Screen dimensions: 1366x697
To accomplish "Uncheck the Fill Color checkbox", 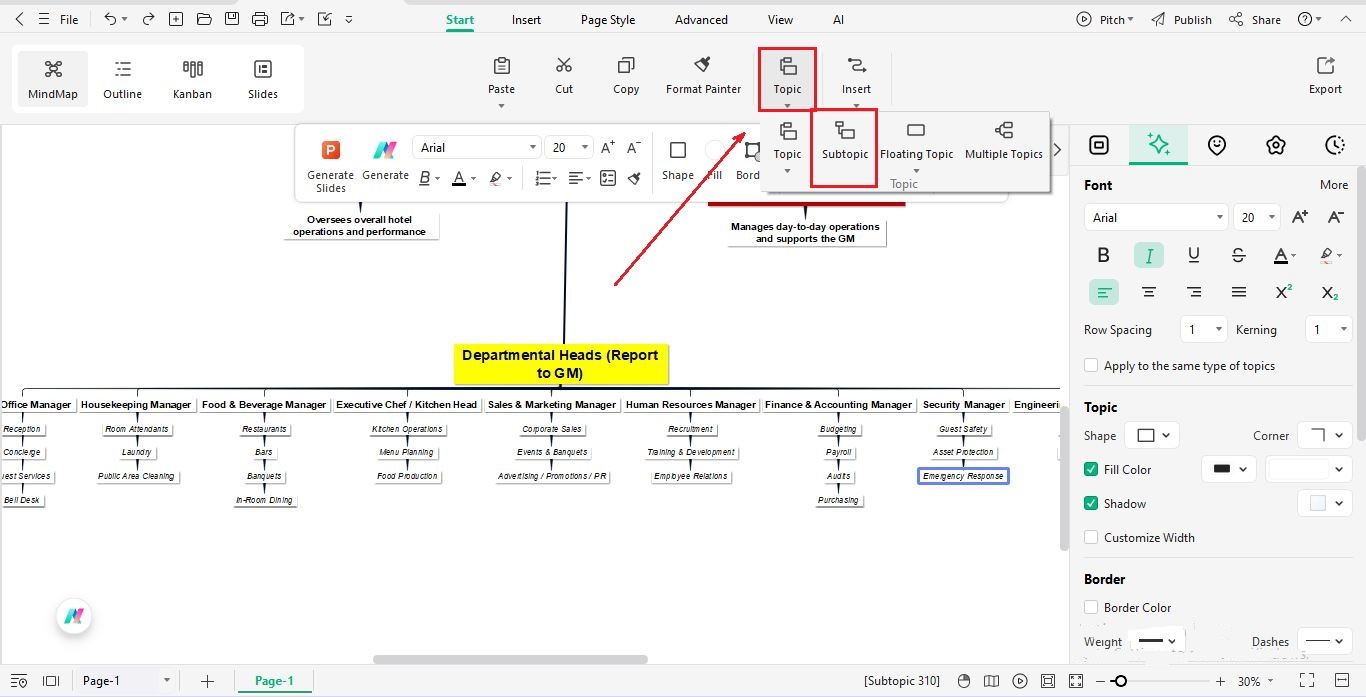I will (1091, 469).
